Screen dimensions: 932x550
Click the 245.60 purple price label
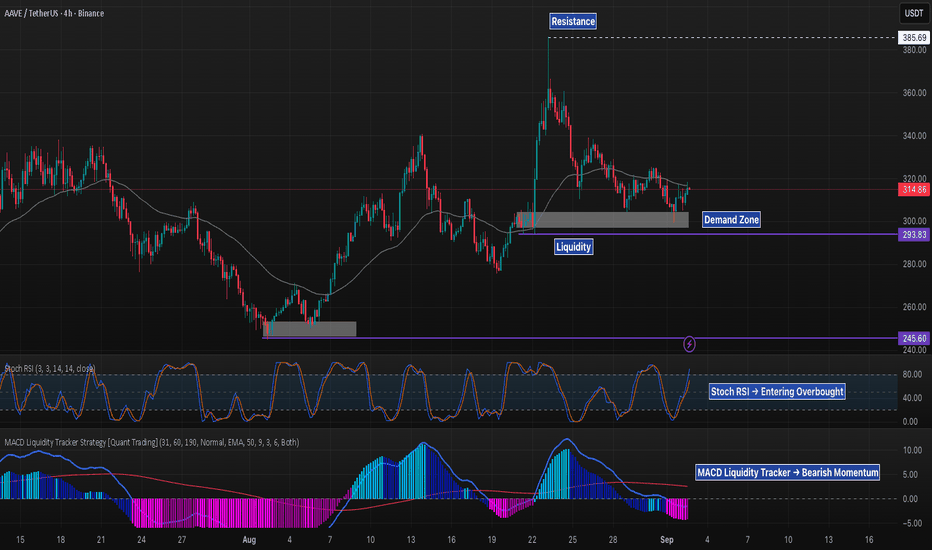click(914, 338)
